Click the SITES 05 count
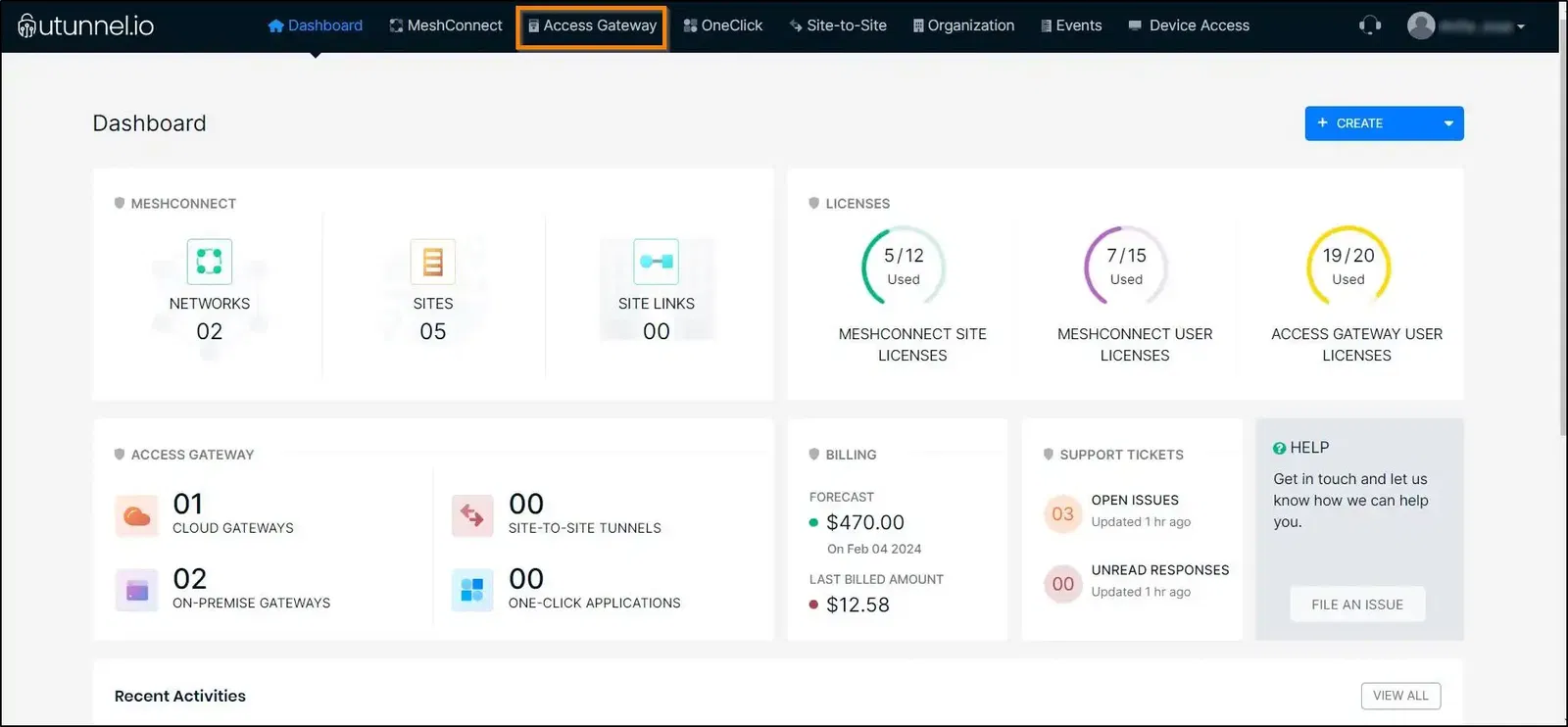The height and width of the screenshot is (727, 1568). pos(433,331)
